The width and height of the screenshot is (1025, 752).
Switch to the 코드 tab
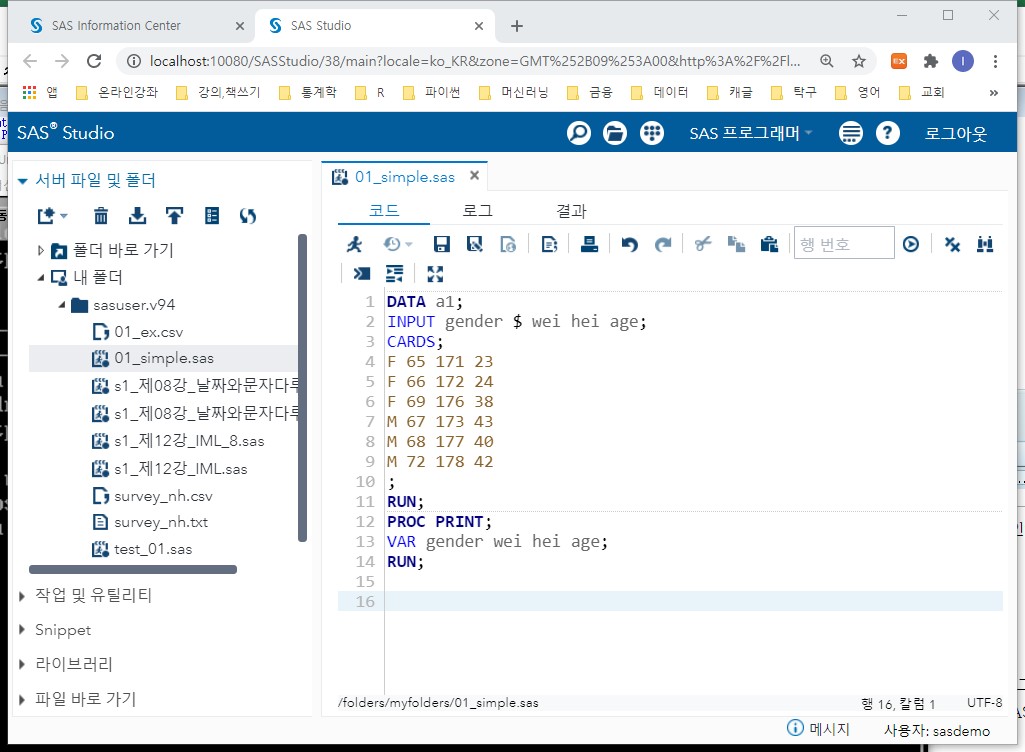point(384,211)
